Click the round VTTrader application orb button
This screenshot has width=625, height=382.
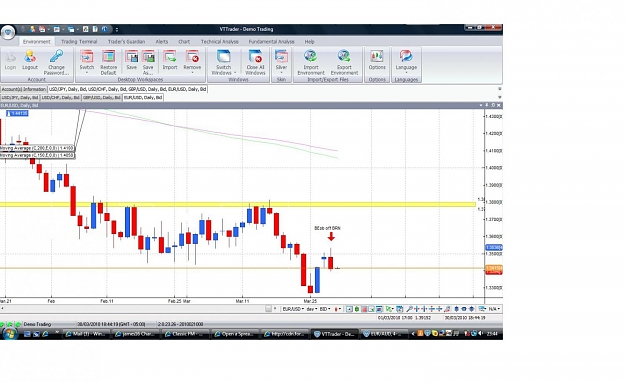tap(8, 32)
